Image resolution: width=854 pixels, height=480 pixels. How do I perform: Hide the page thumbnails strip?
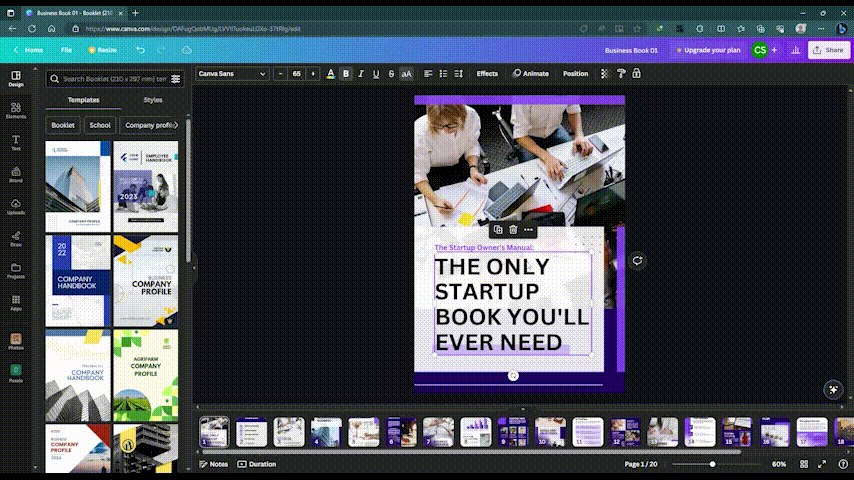[x=523, y=409]
